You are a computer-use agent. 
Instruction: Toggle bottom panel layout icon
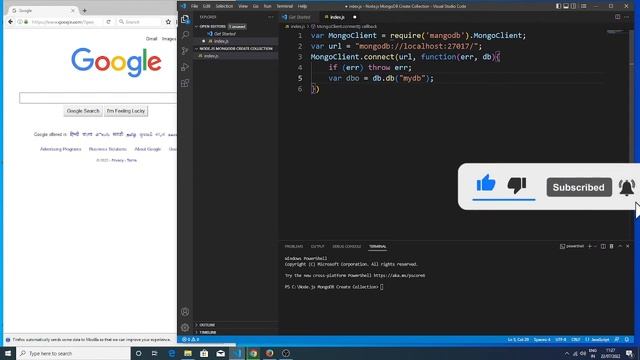[566, 6]
